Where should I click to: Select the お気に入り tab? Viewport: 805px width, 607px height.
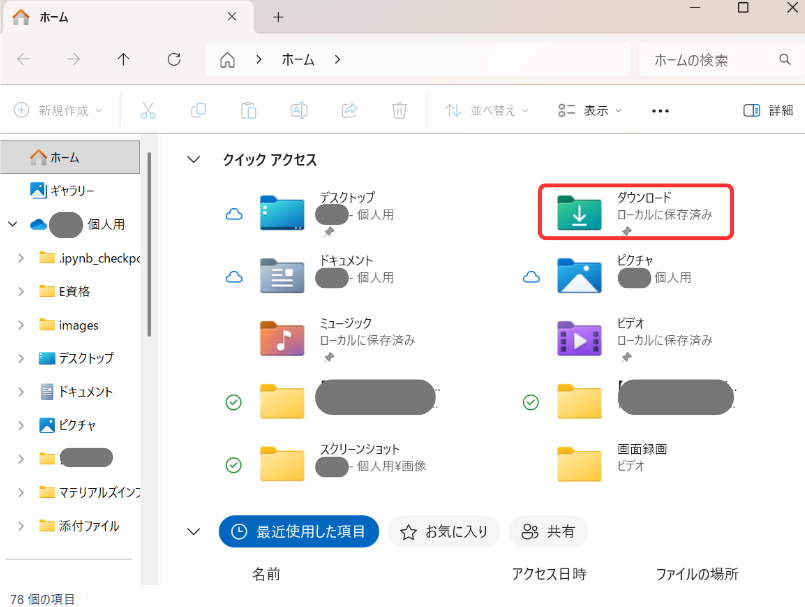pyautogui.click(x=443, y=532)
